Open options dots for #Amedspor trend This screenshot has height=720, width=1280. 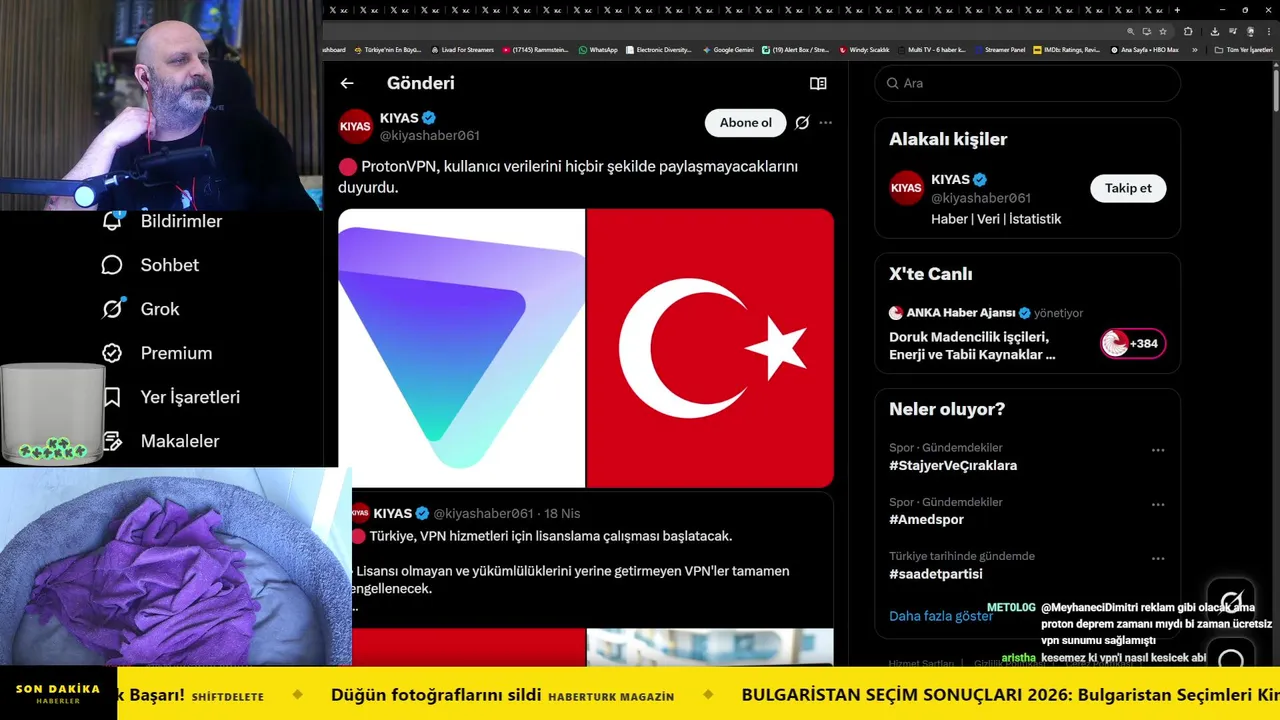click(1158, 505)
